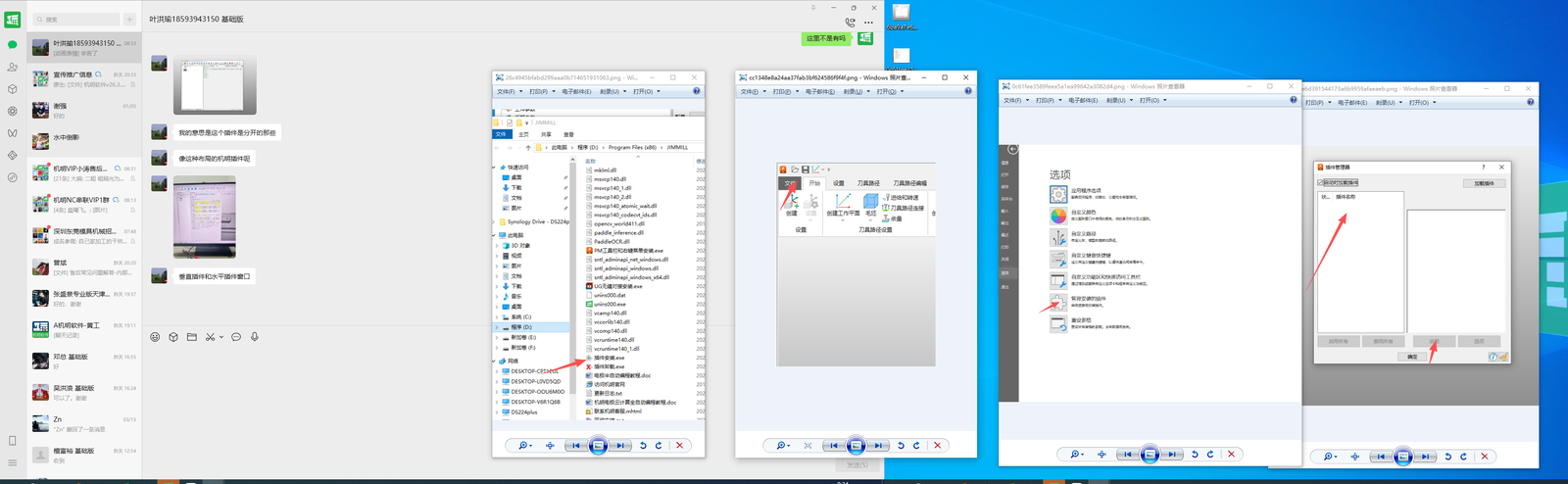Click the scissors screenshot icon in chat toolbar
Screen dimensions: 1568x484
(210, 337)
